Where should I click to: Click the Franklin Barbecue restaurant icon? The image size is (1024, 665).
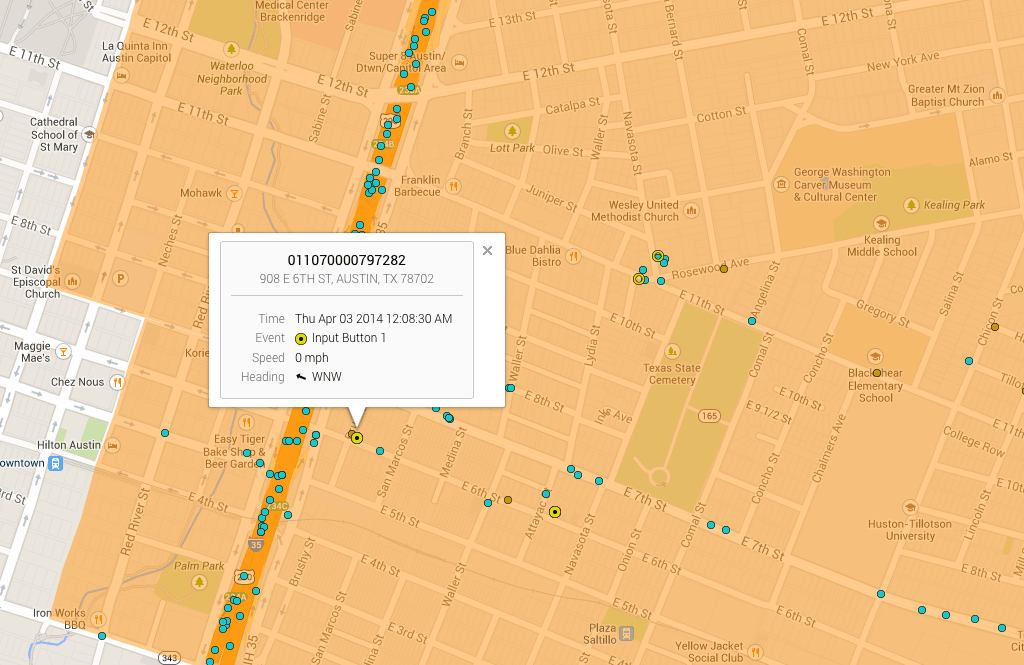(453, 186)
